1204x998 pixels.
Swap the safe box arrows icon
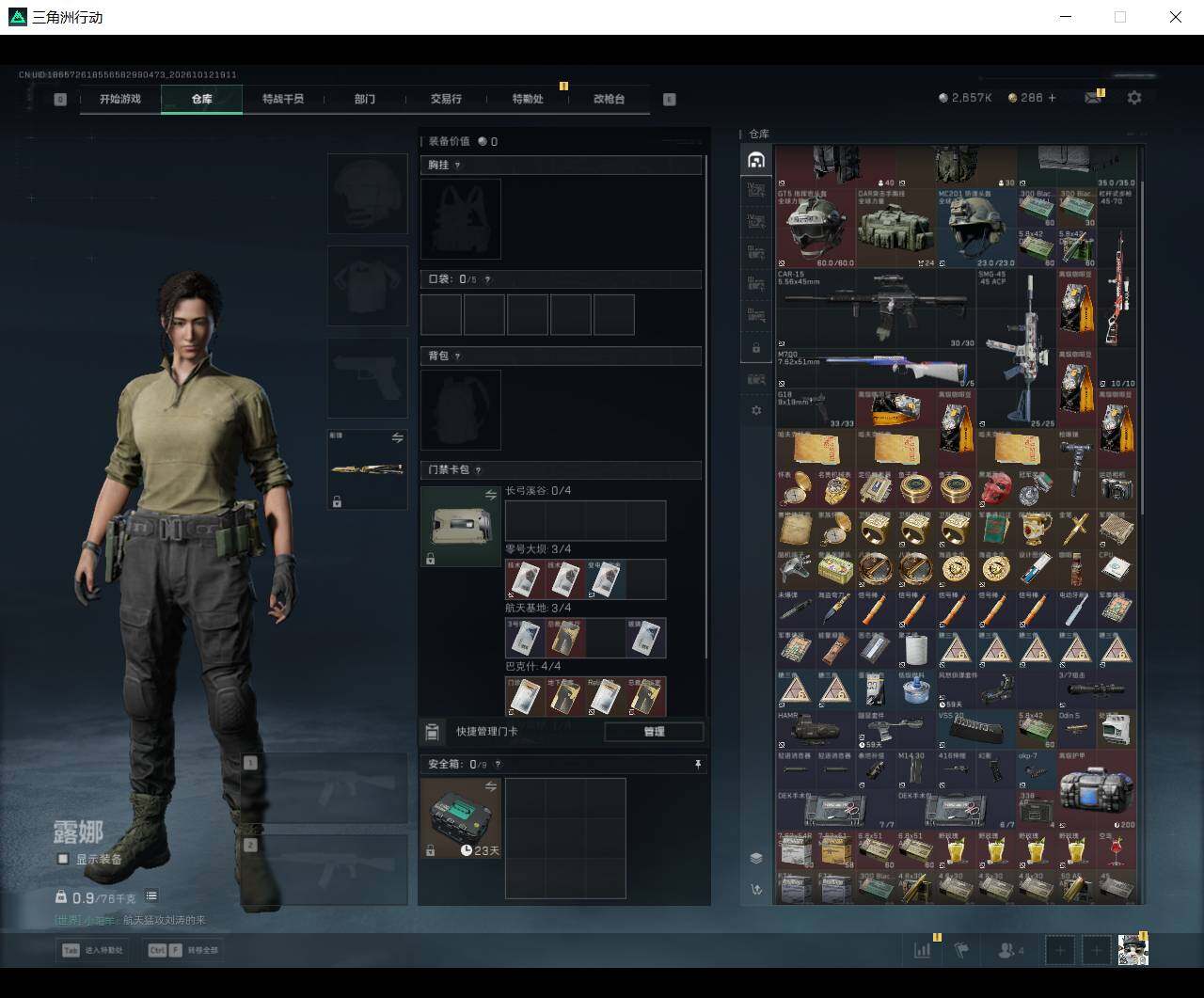click(x=490, y=786)
